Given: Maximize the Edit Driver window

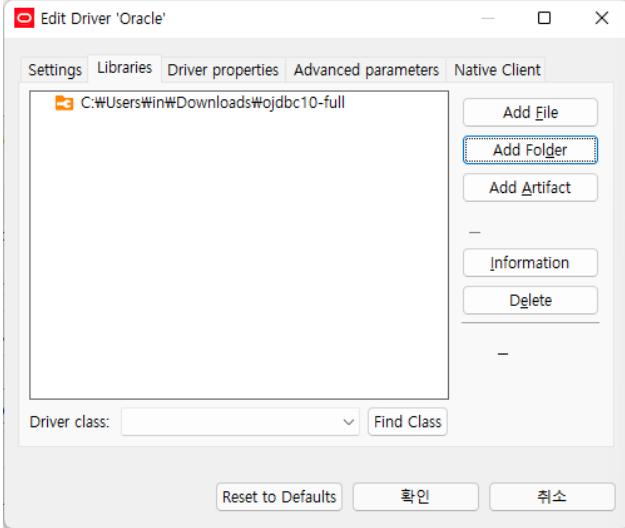Looking at the screenshot, I should click(x=544, y=18).
